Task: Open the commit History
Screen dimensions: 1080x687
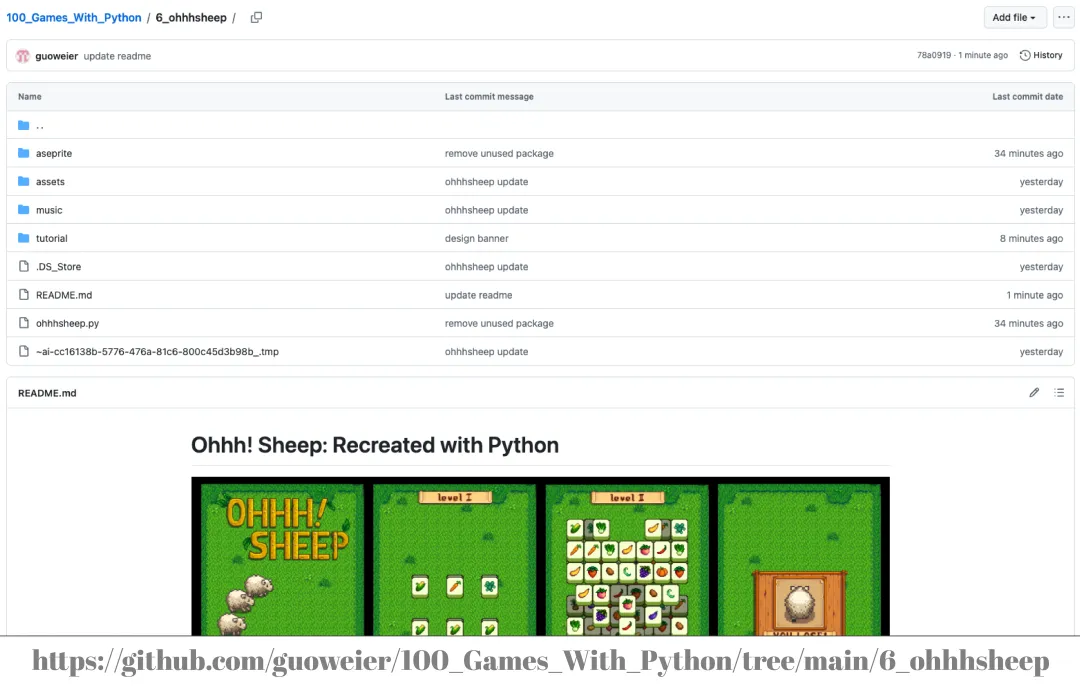Action: (1041, 55)
